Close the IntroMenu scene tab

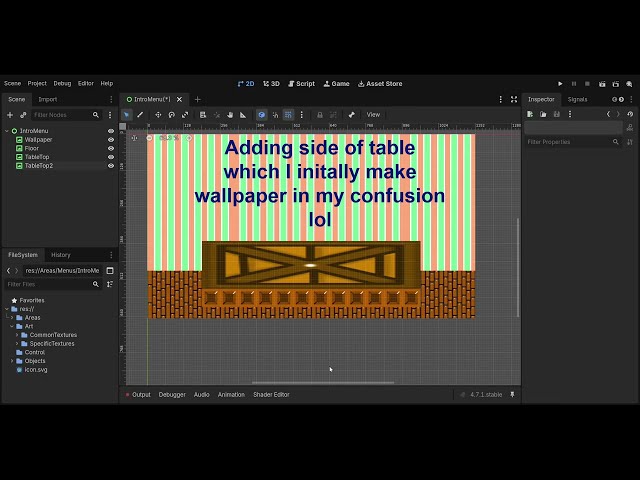[179, 100]
